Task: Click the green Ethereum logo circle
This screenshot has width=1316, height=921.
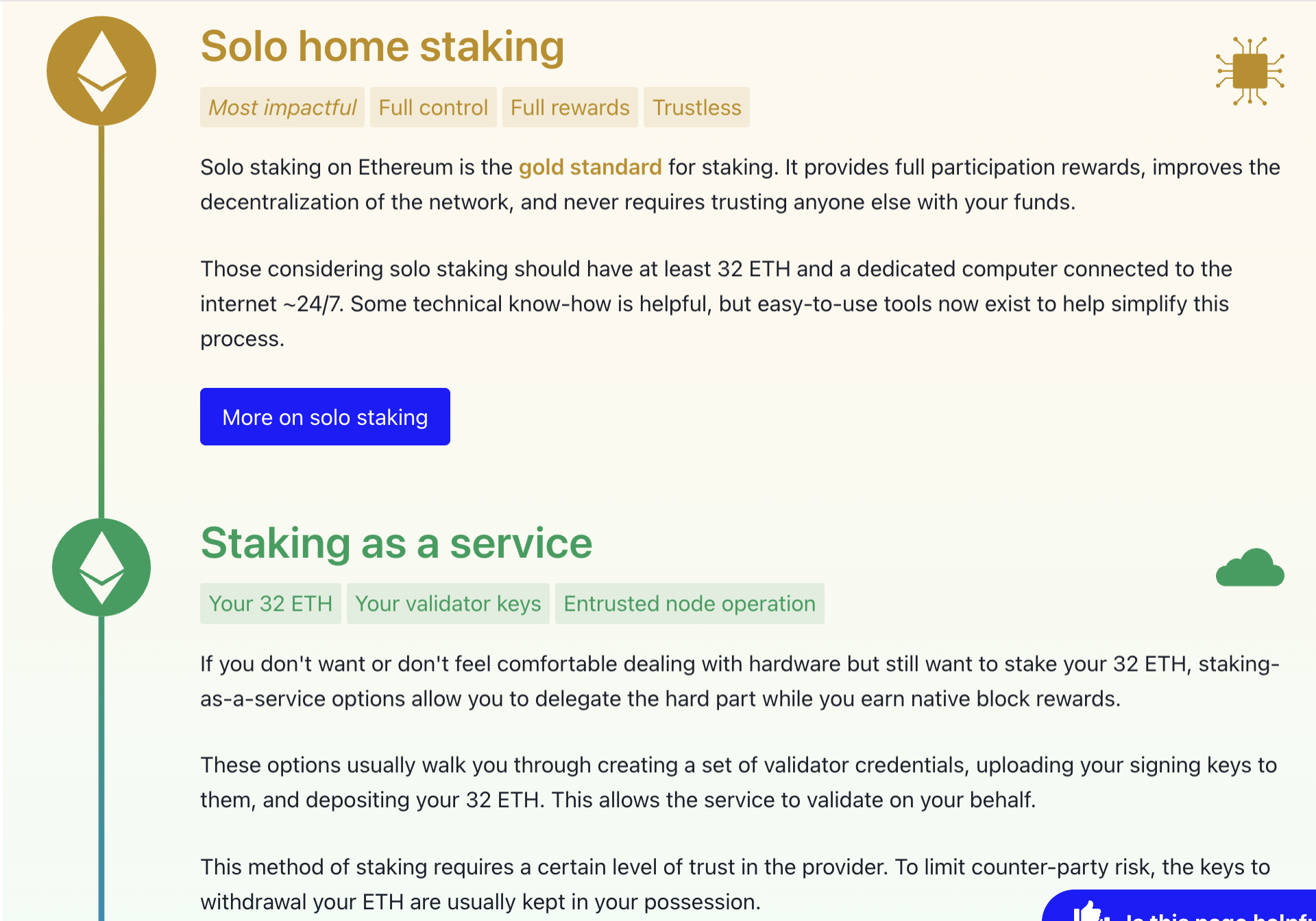Action: [x=101, y=567]
